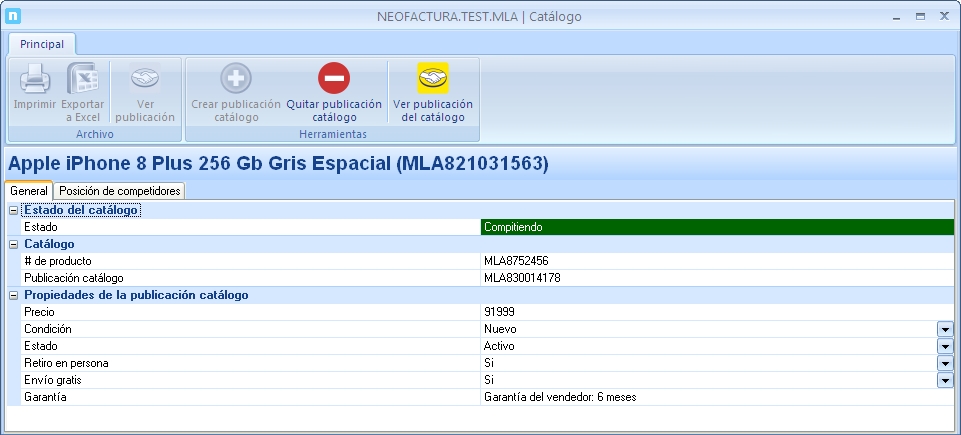The height and width of the screenshot is (435, 961).
Task: Collapse the Catálogo section
Action: (x=14, y=244)
